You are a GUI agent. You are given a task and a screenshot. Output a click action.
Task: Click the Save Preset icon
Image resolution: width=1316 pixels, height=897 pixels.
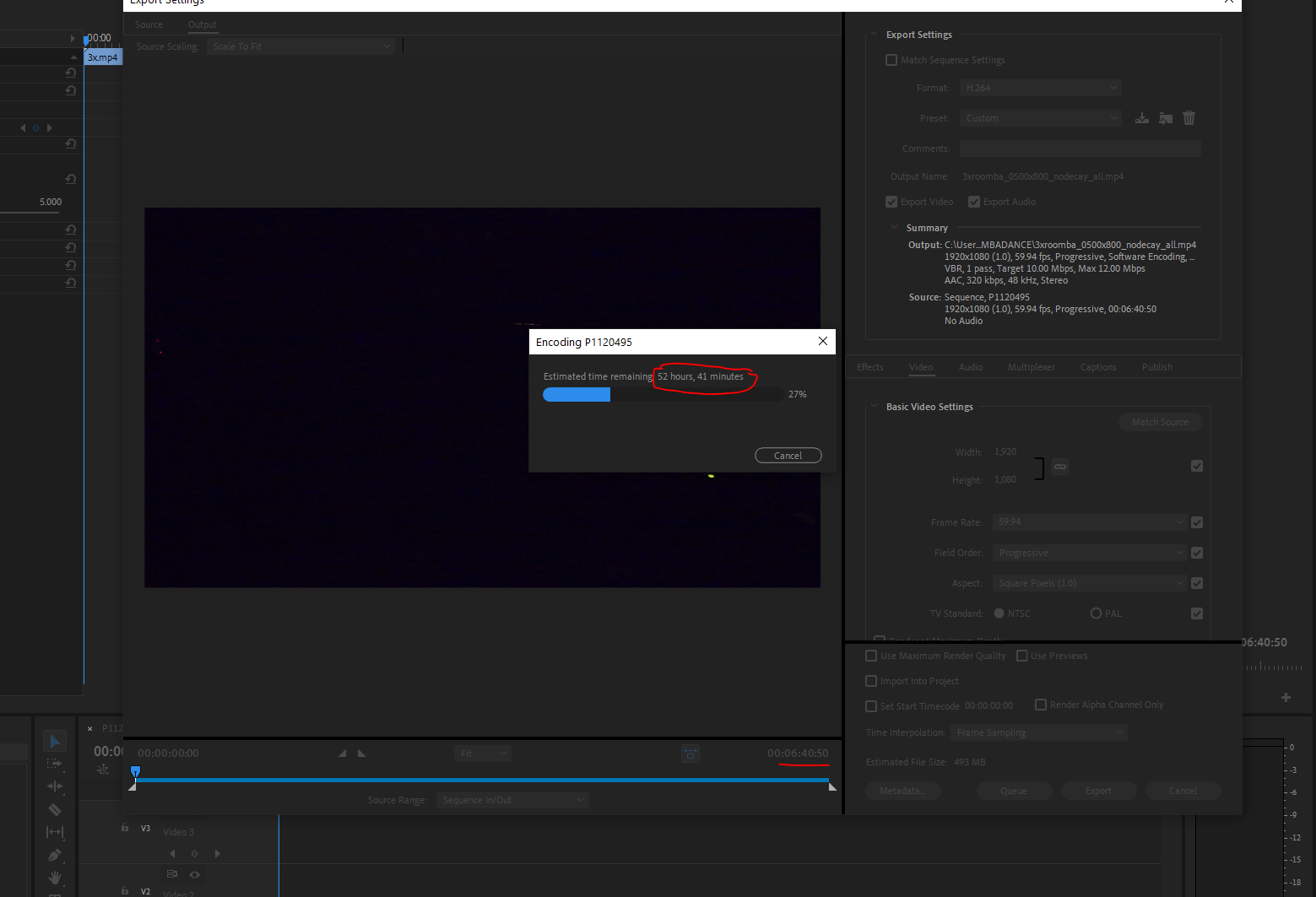point(1141,118)
